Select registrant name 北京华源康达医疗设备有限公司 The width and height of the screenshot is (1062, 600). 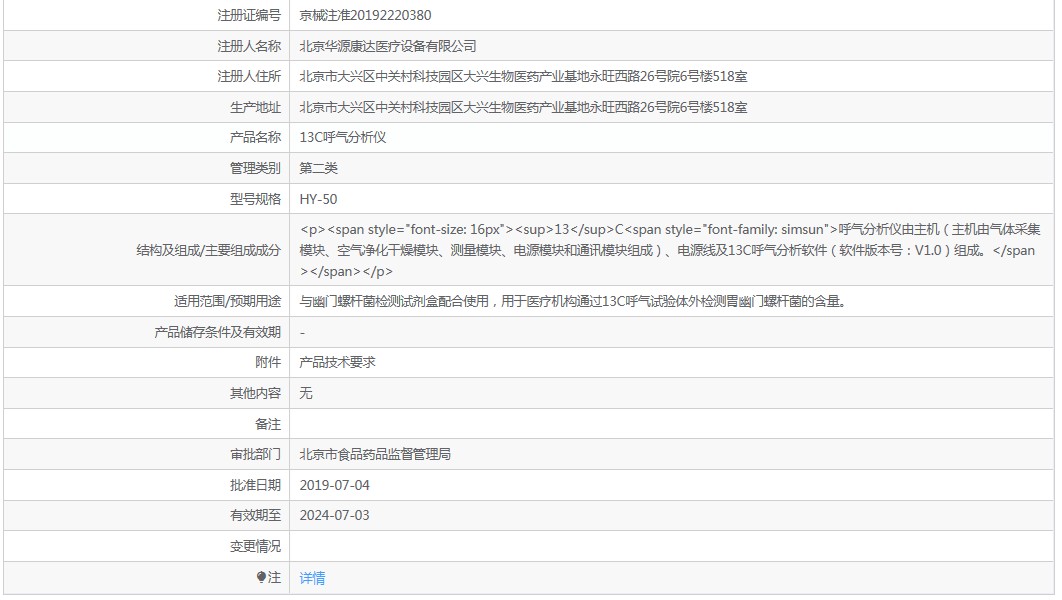[388, 46]
